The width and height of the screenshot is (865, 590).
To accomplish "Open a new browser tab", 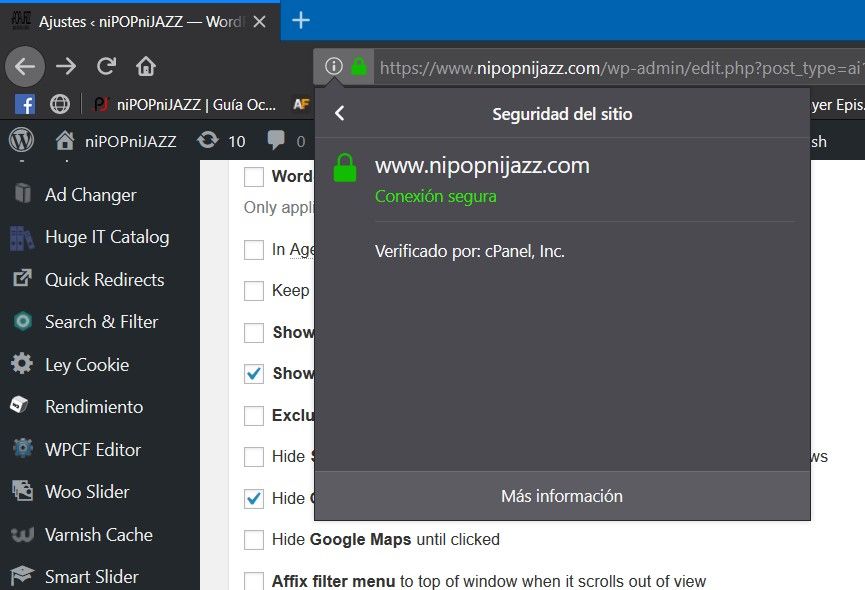I will pos(301,21).
